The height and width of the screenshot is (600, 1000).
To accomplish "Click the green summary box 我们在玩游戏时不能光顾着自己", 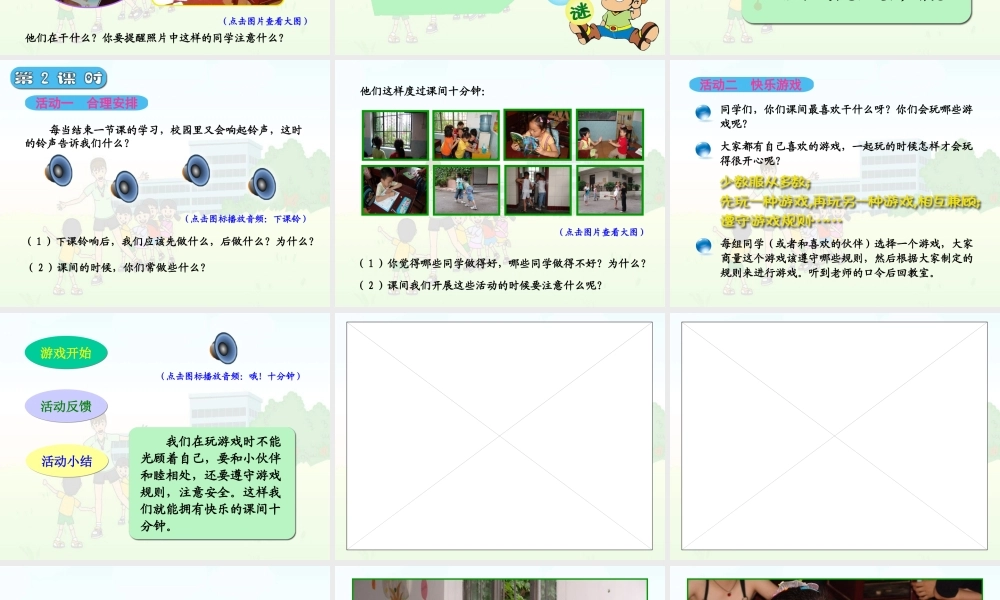I will (212, 483).
